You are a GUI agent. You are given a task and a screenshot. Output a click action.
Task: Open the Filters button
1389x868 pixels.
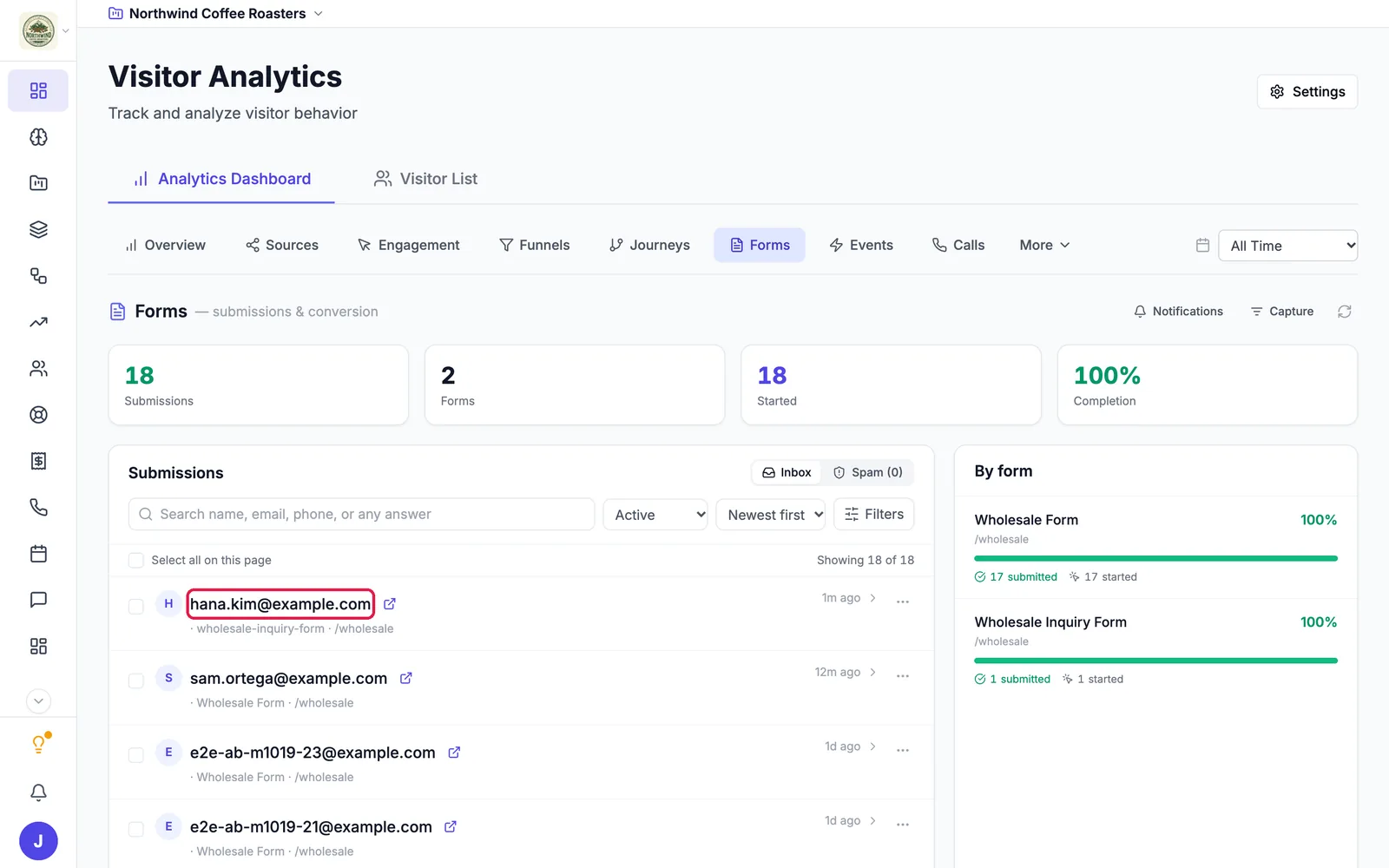pyautogui.click(x=874, y=514)
